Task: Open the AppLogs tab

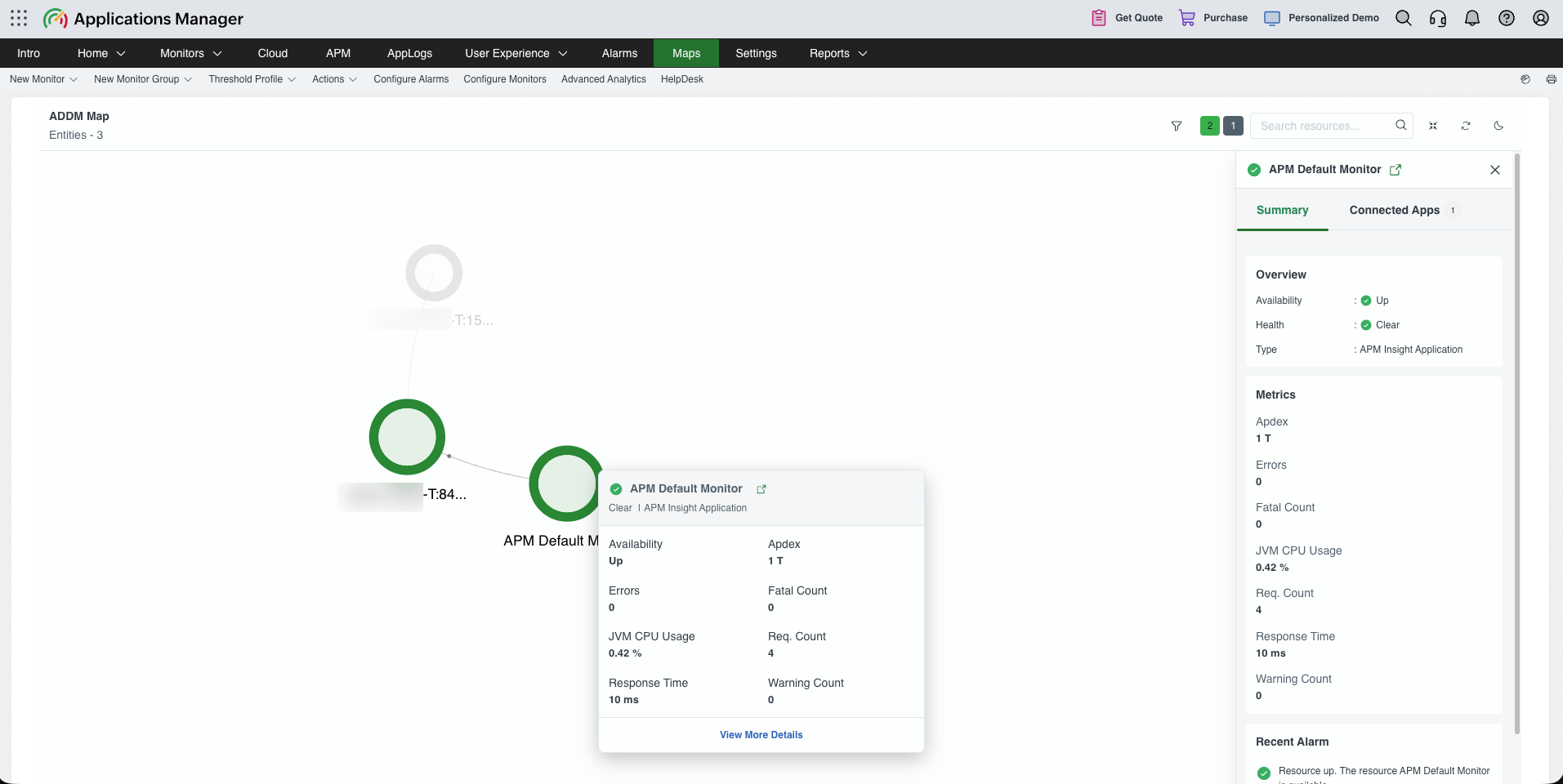Action: (409, 53)
